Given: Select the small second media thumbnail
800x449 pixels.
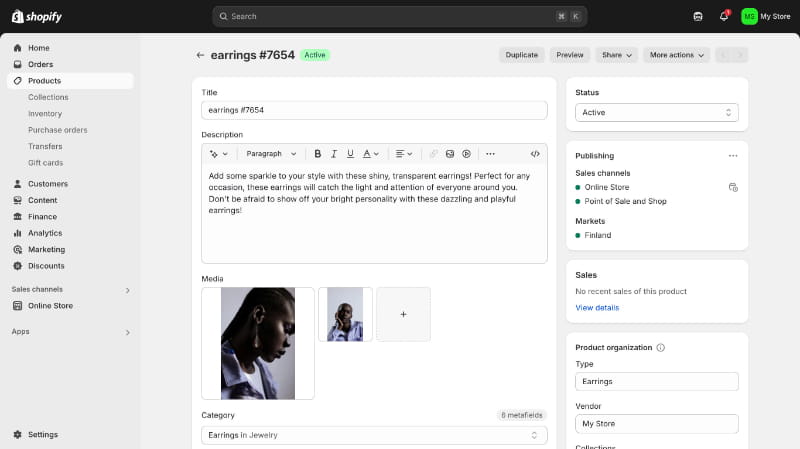Looking at the screenshot, I should click(x=345, y=314).
